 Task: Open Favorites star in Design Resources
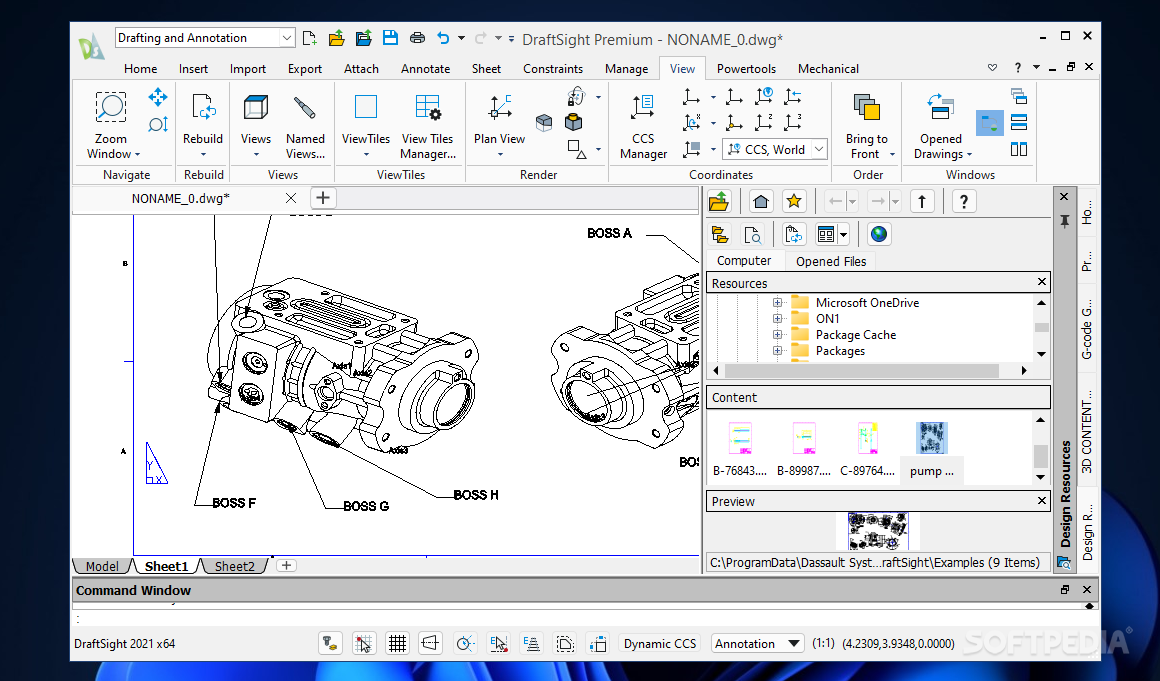tap(794, 201)
